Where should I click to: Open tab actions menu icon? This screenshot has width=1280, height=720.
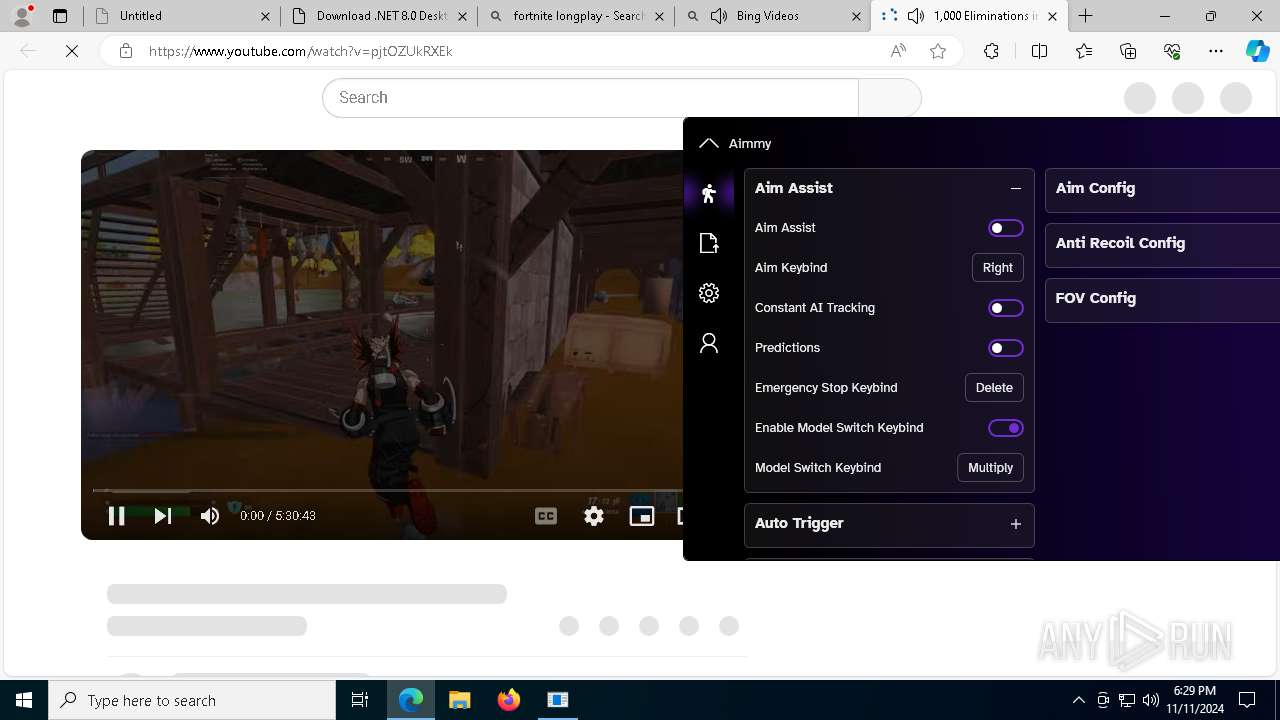60,16
